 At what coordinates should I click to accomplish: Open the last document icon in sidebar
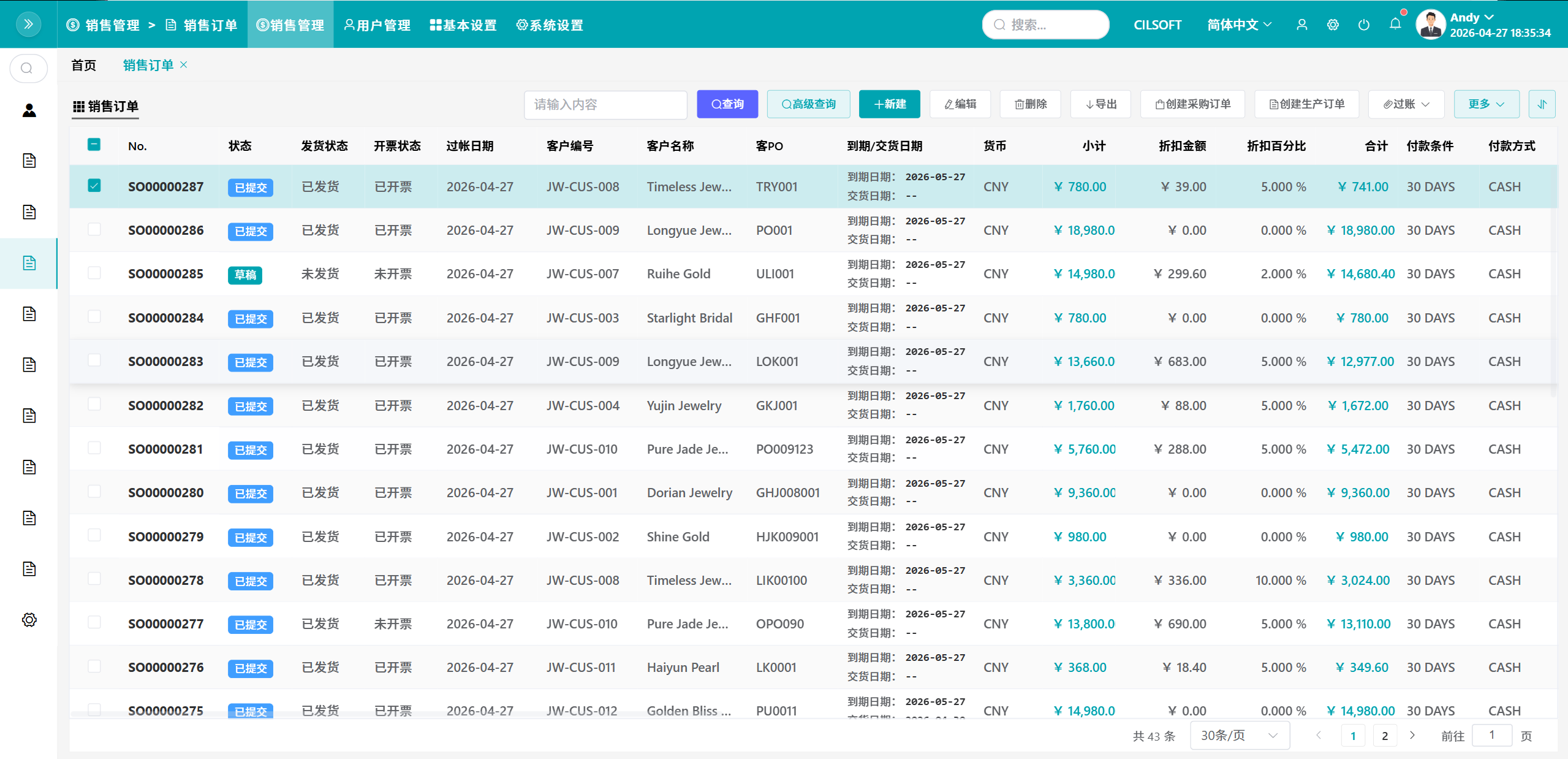(29, 569)
